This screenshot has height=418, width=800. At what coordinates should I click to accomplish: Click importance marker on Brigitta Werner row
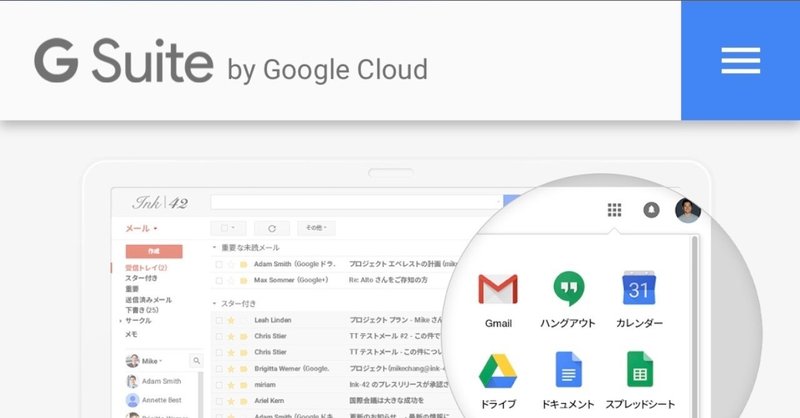pyautogui.click(x=244, y=368)
